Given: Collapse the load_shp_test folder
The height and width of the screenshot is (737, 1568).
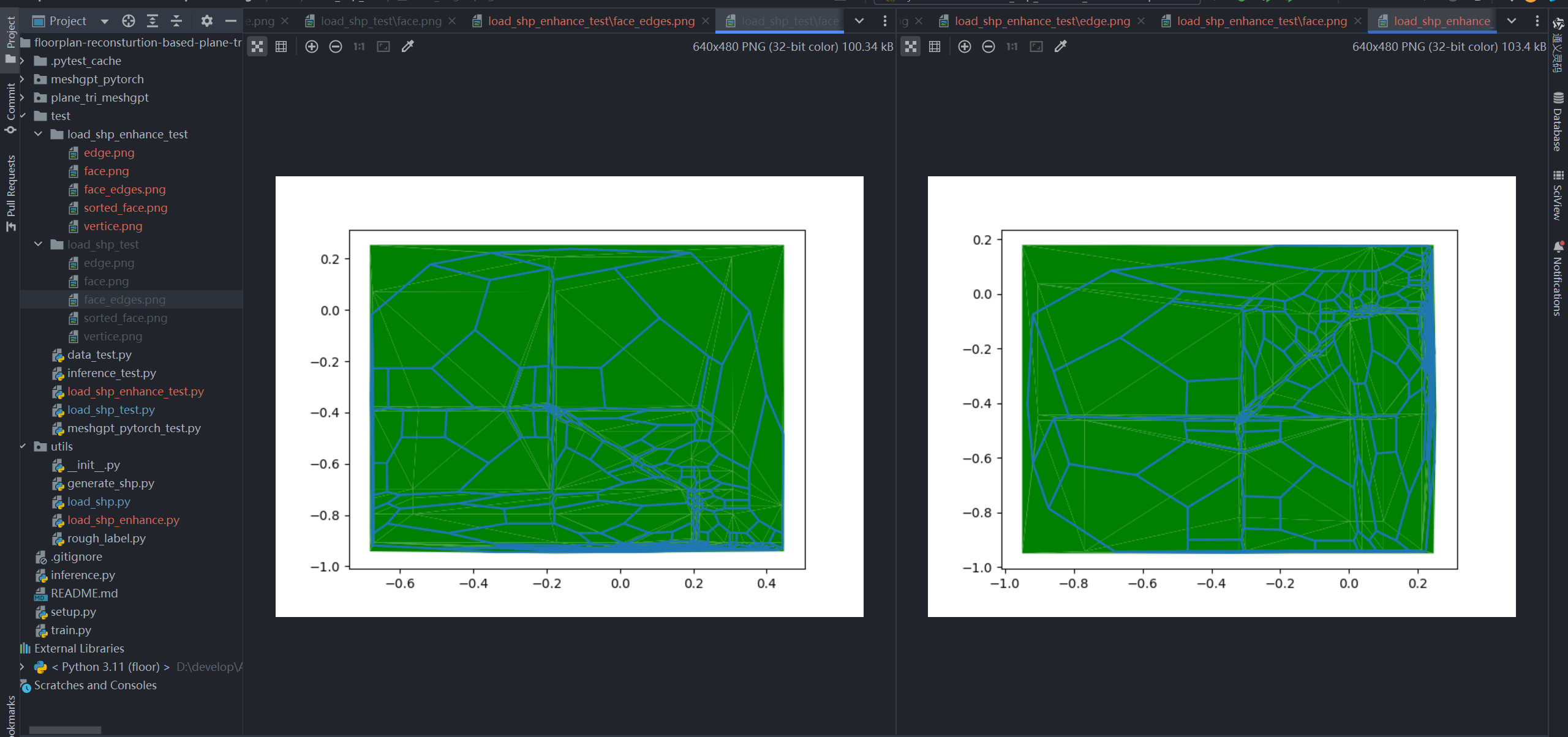Looking at the screenshot, I should (x=39, y=244).
